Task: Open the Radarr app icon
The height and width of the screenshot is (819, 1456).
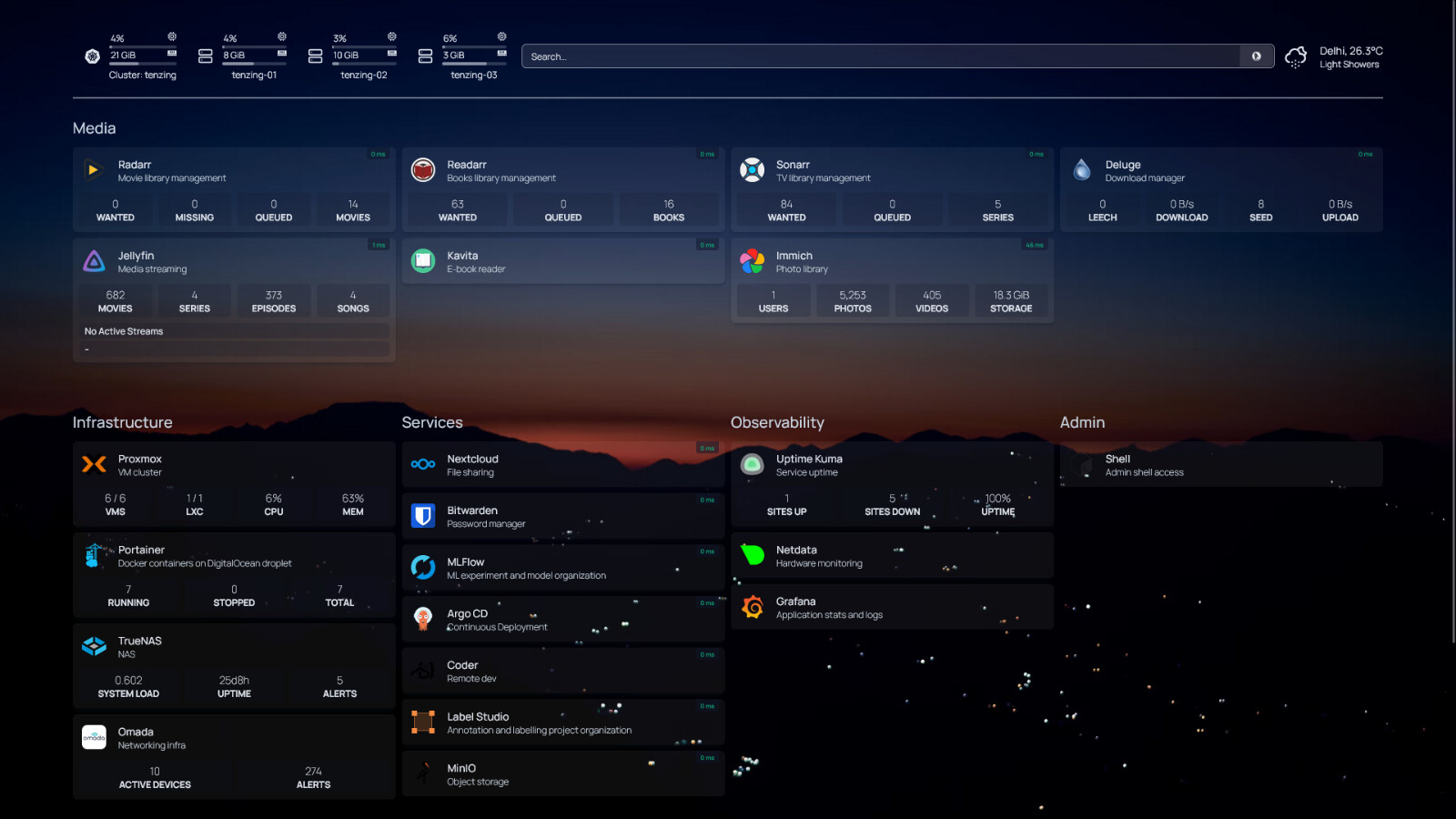Action: pyautogui.click(x=94, y=170)
